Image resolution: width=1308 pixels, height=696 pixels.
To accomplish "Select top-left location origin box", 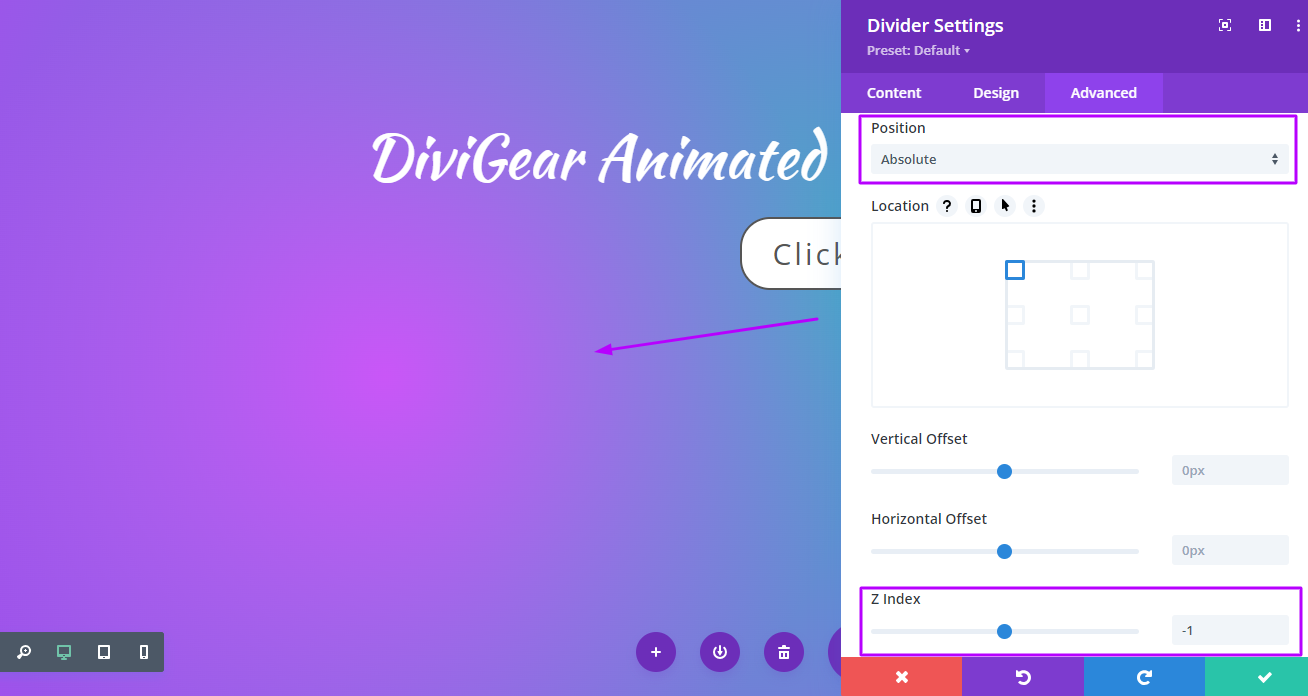I will (1015, 270).
